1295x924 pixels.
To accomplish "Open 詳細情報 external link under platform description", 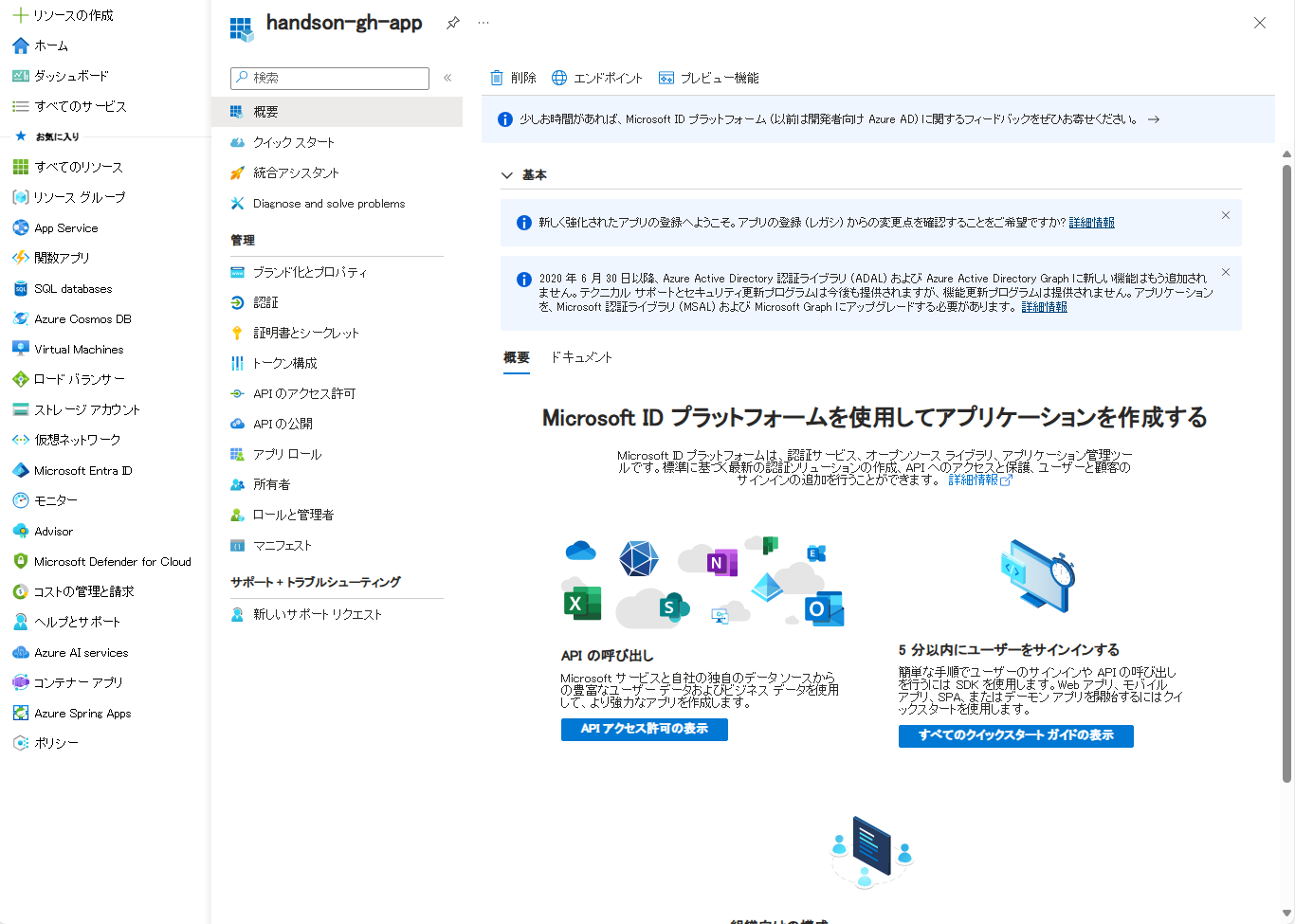I will 980,480.
